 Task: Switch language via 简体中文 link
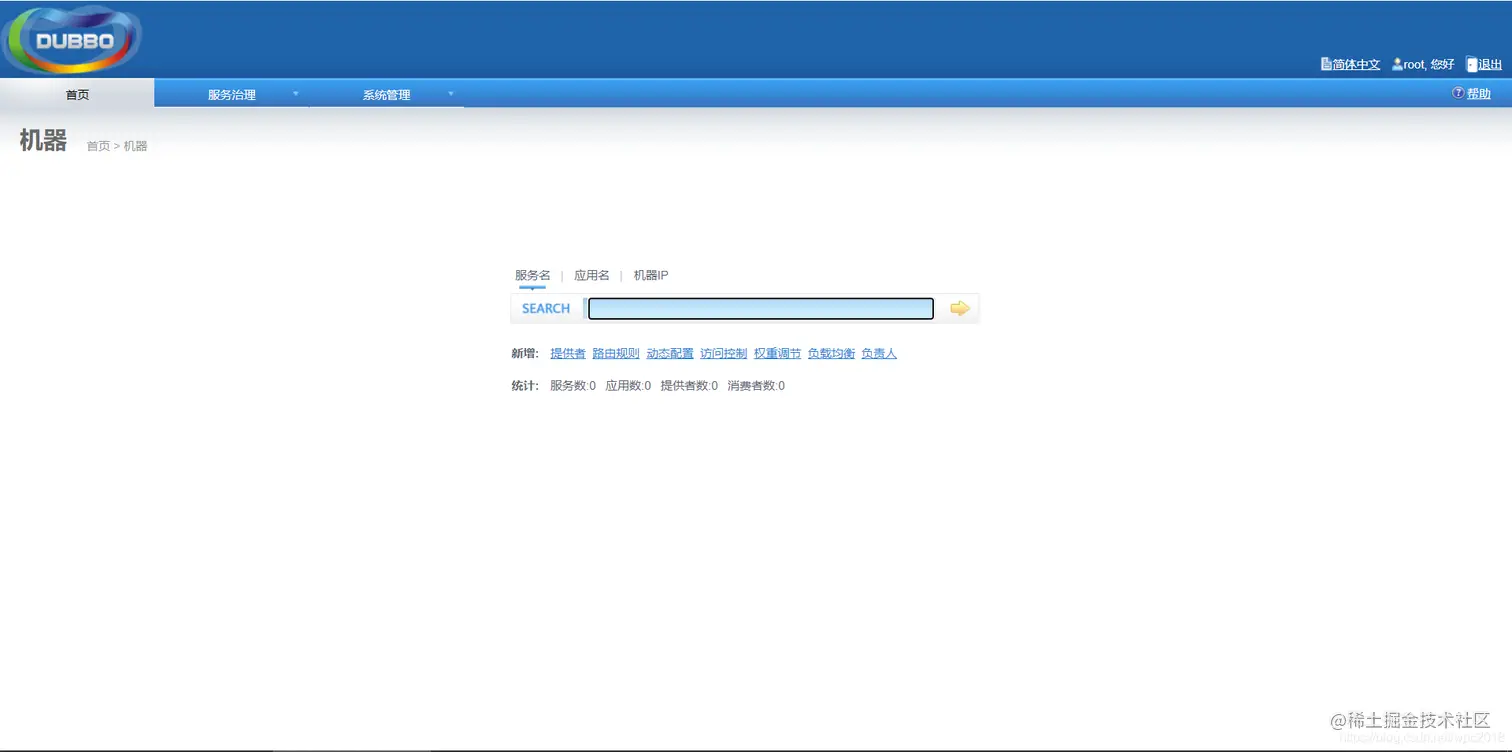(x=1356, y=64)
